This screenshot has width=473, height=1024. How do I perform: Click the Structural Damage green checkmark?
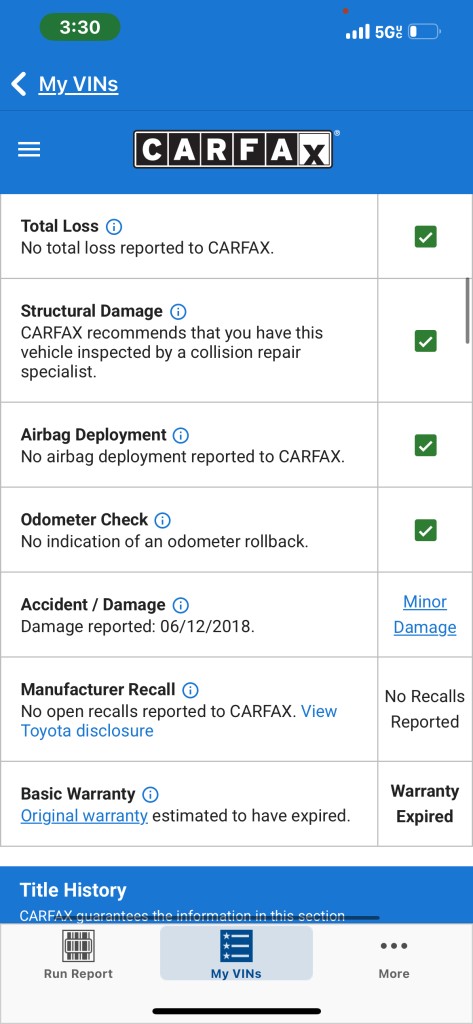426,341
